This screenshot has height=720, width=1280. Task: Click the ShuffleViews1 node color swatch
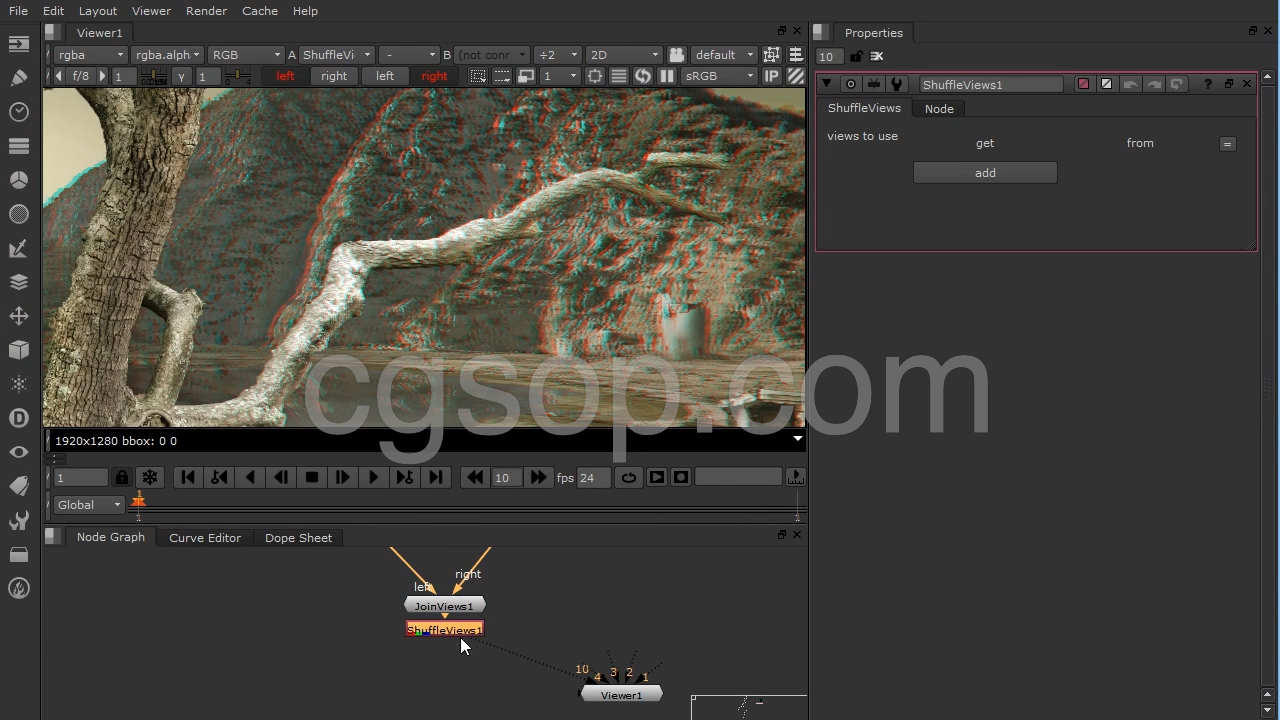[1083, 84]
